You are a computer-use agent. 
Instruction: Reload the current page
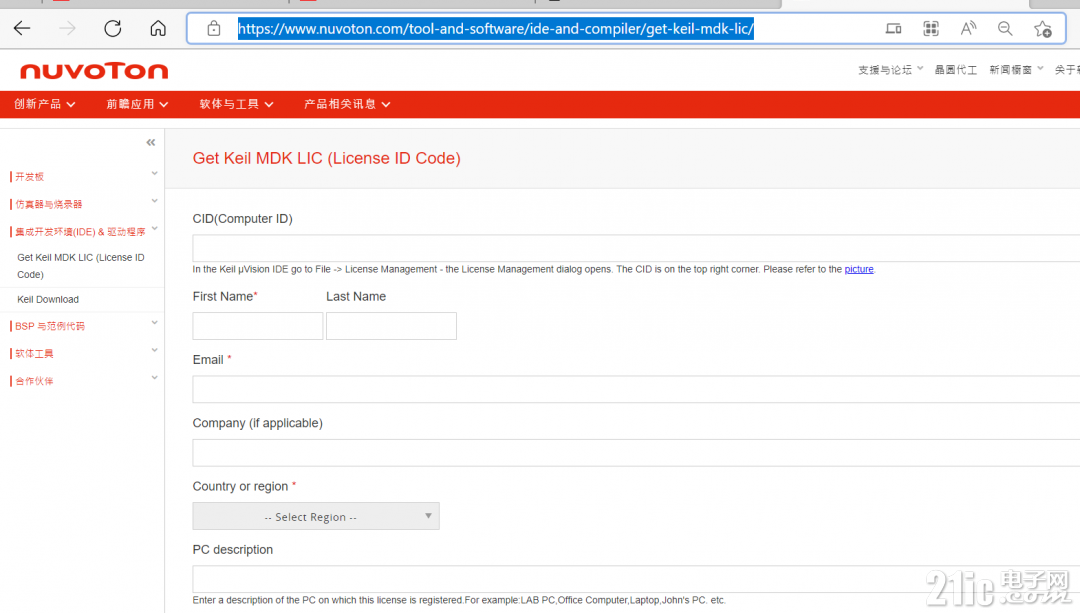(x=113, y=28)
